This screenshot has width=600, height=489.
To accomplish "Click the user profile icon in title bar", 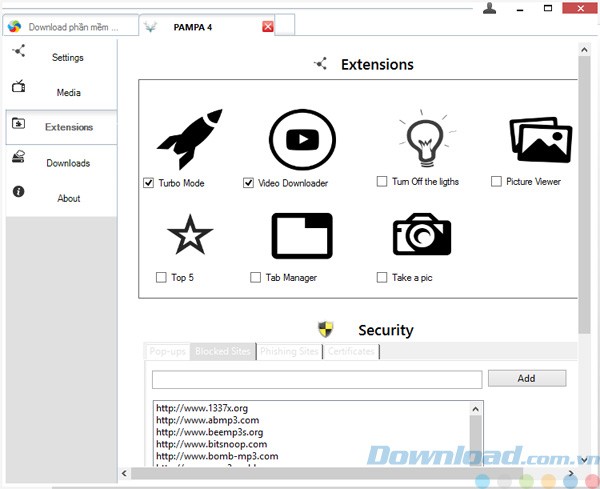I will [x=489, y=9].
